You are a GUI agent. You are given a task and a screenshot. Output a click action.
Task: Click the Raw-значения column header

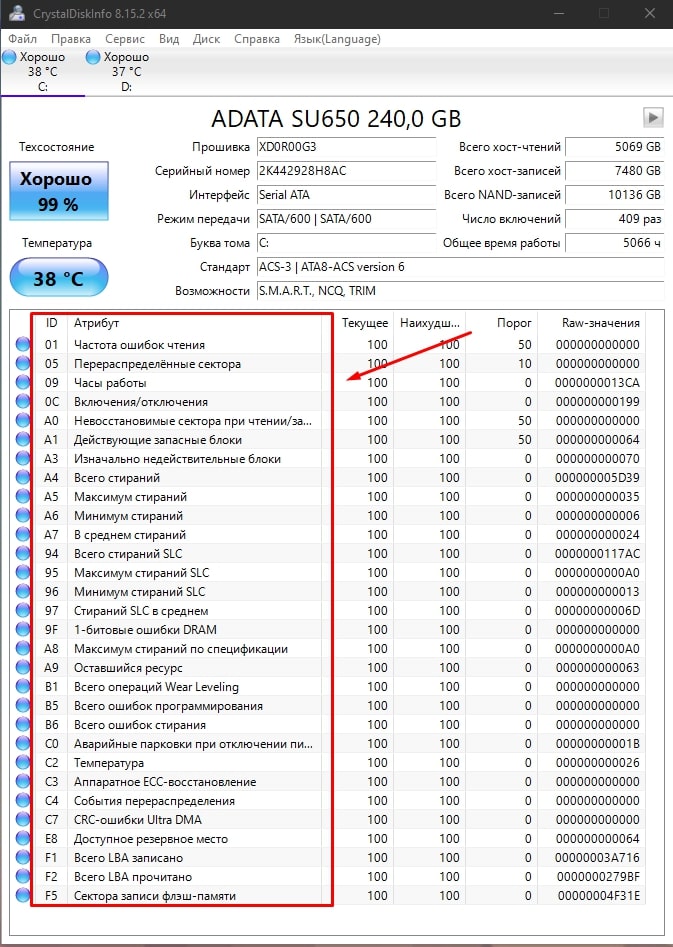point(591,323)
